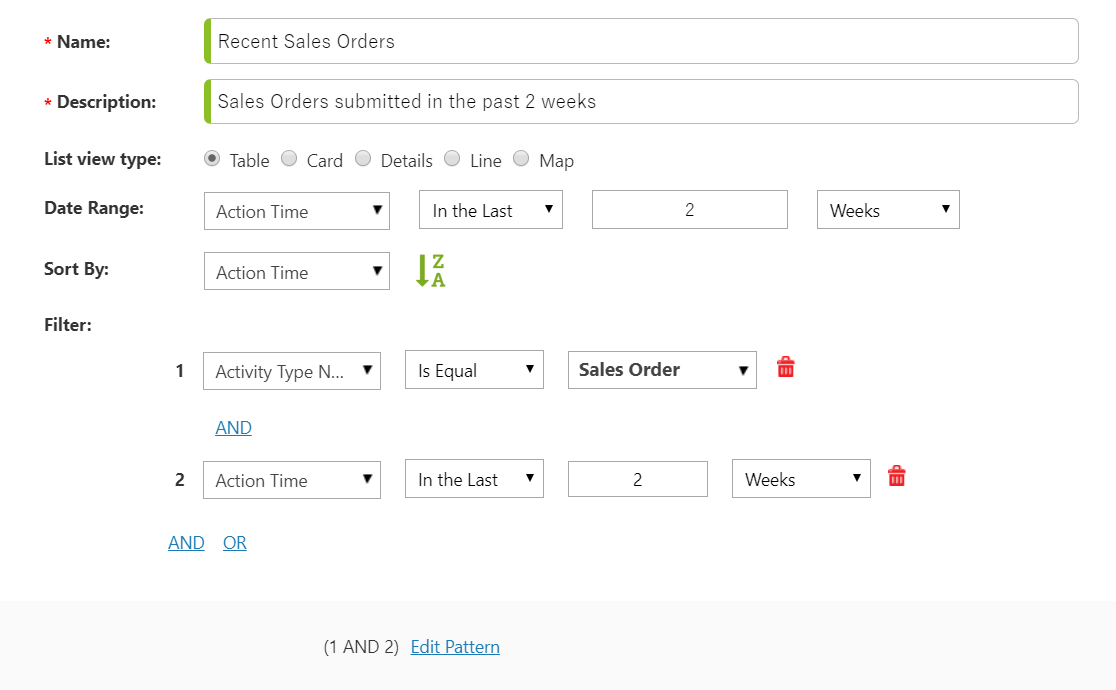
Task: Open the Sort By dropdown
Action: pos(296,271)
